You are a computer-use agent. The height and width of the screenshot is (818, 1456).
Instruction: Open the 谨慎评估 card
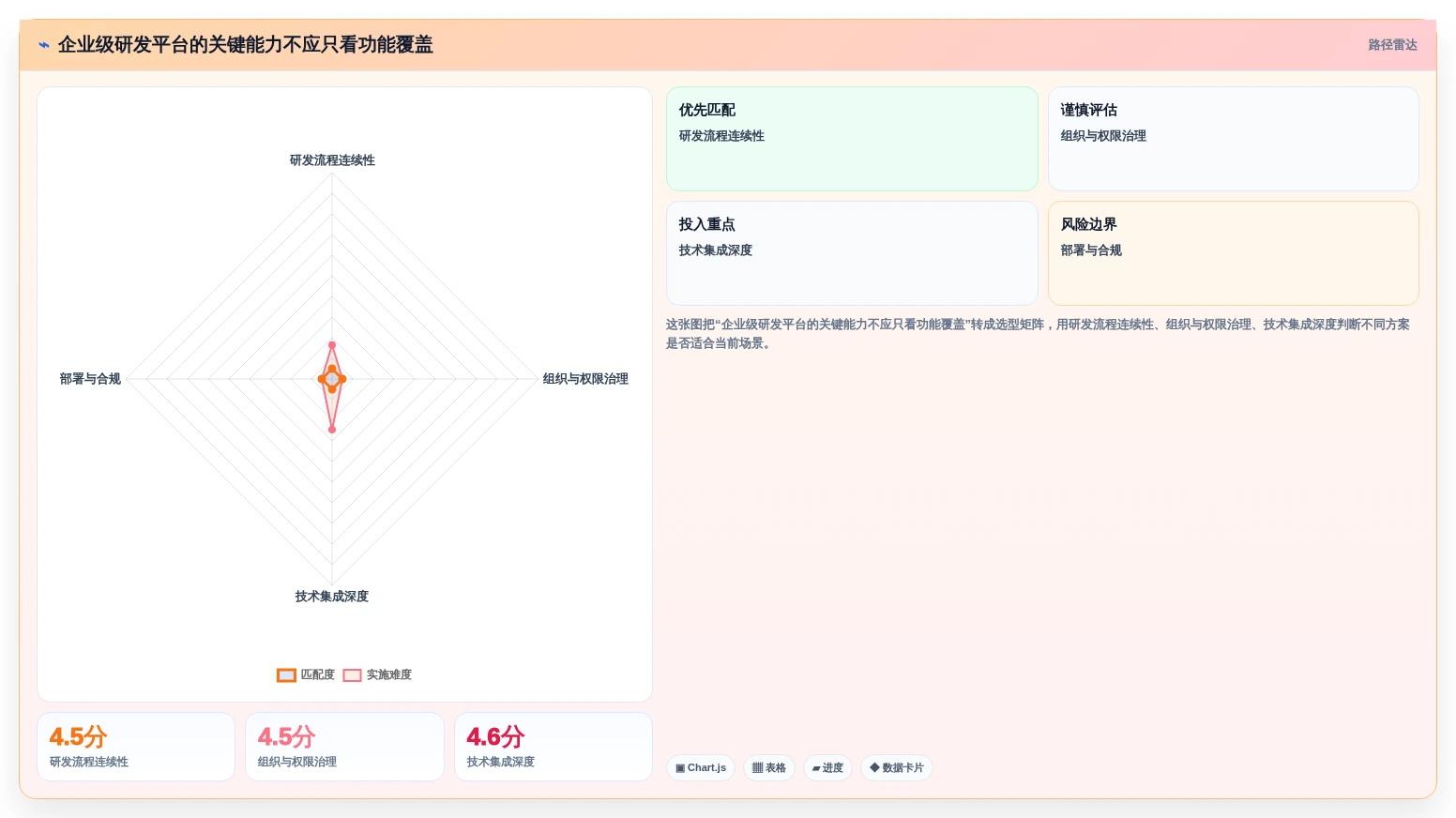click(1233, 139)
